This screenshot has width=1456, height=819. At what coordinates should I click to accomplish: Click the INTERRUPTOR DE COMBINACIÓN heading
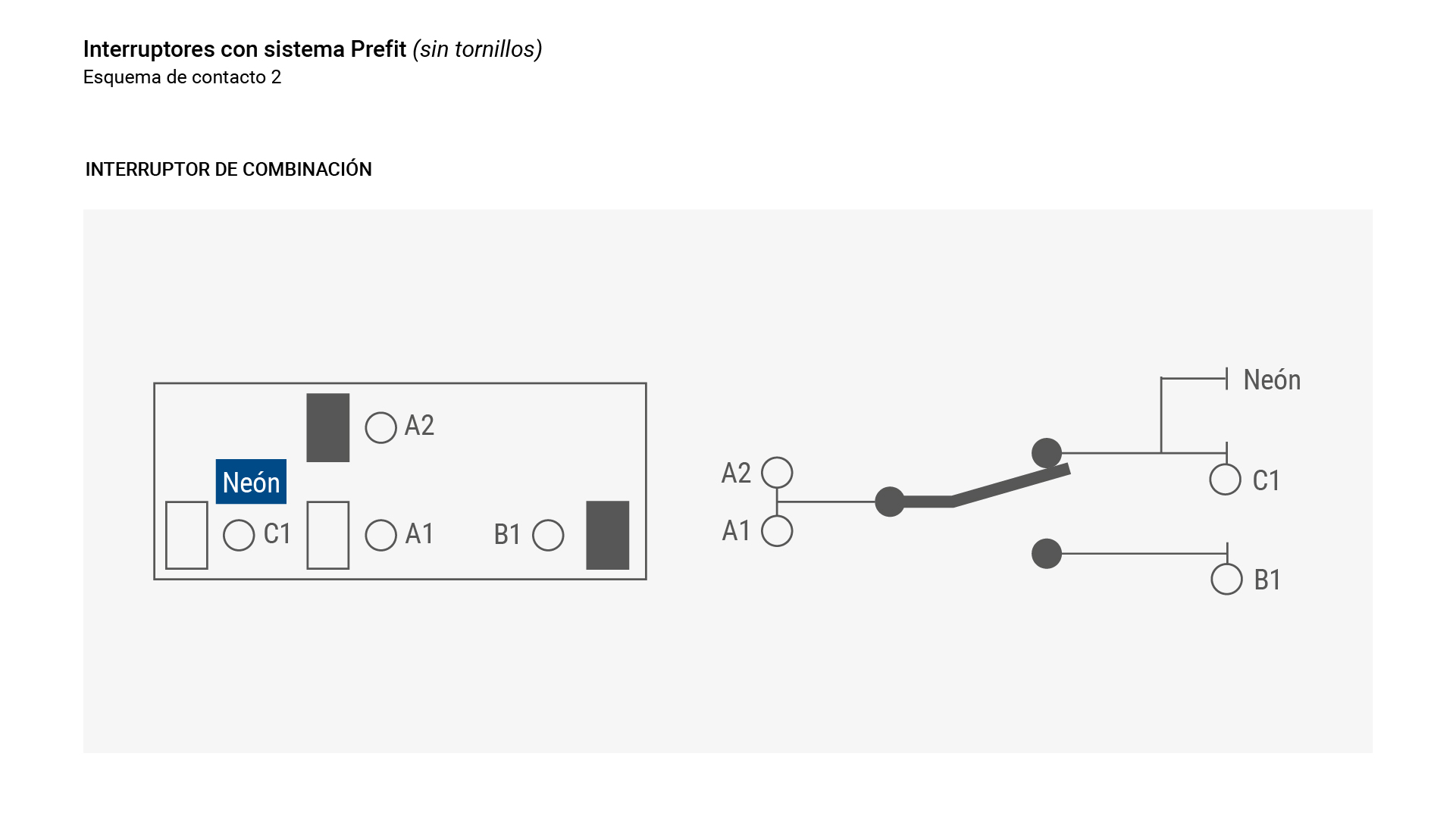[x=228, y=169]
